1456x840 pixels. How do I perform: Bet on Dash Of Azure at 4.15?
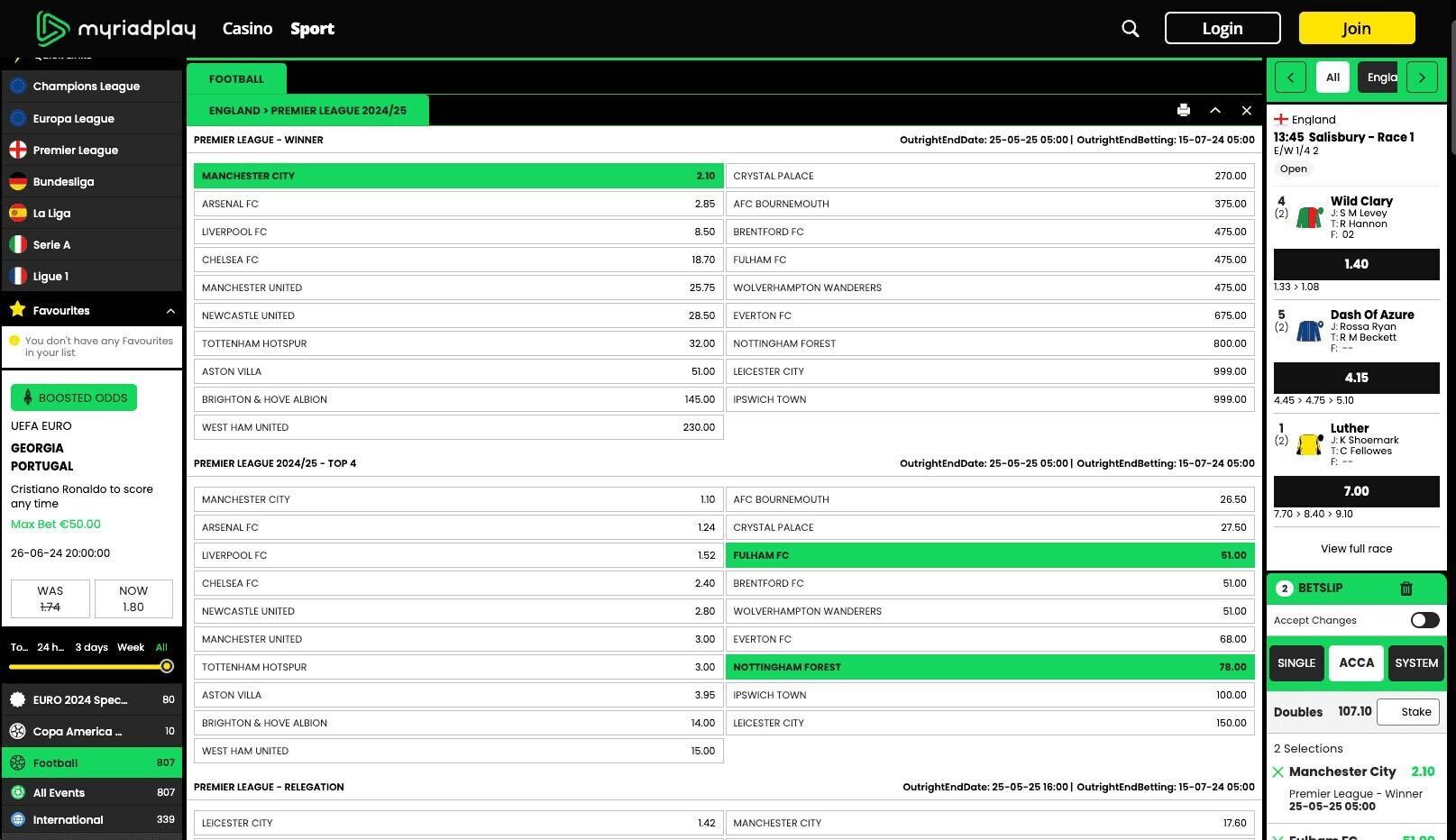(1356, 378)
